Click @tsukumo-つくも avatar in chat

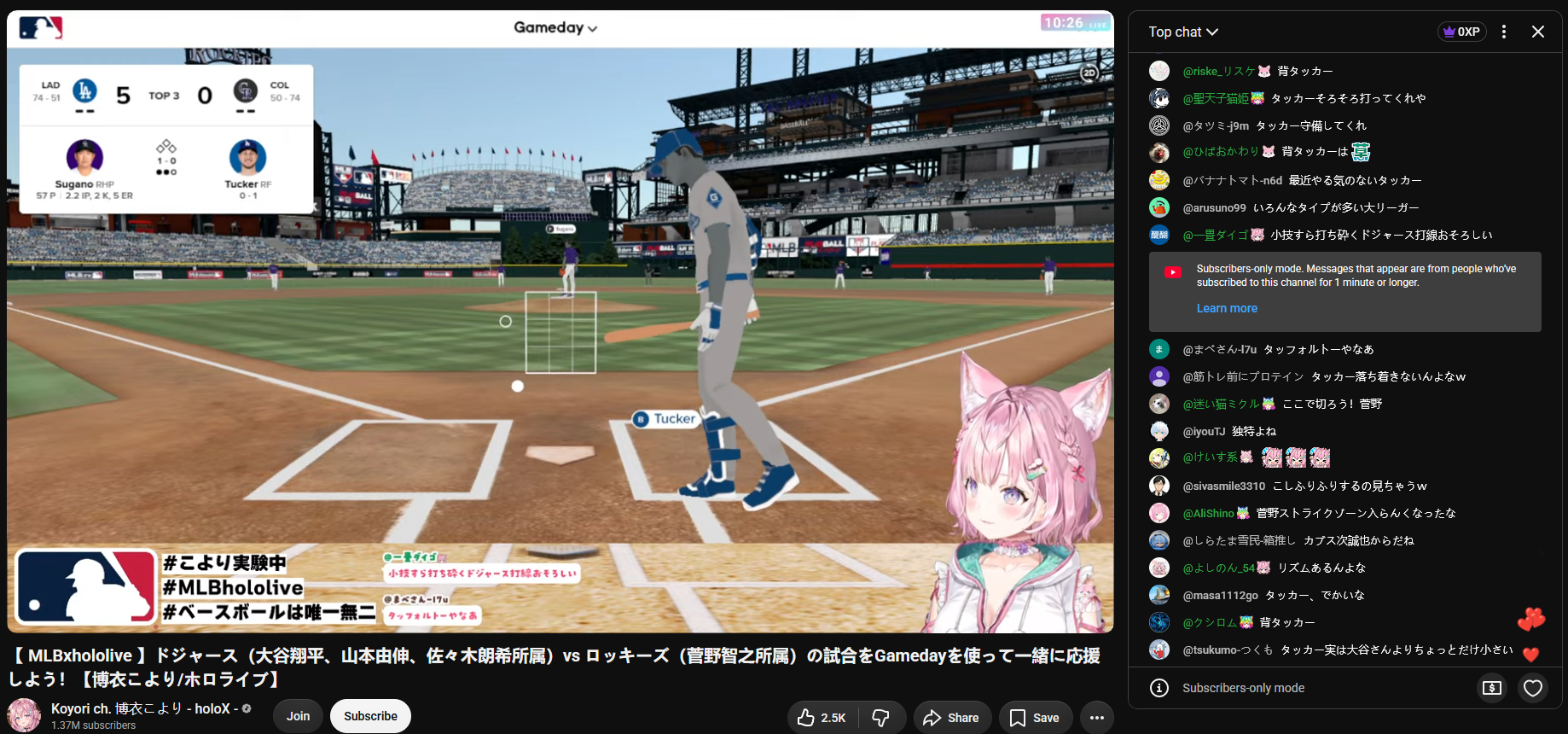[1159, 650]
